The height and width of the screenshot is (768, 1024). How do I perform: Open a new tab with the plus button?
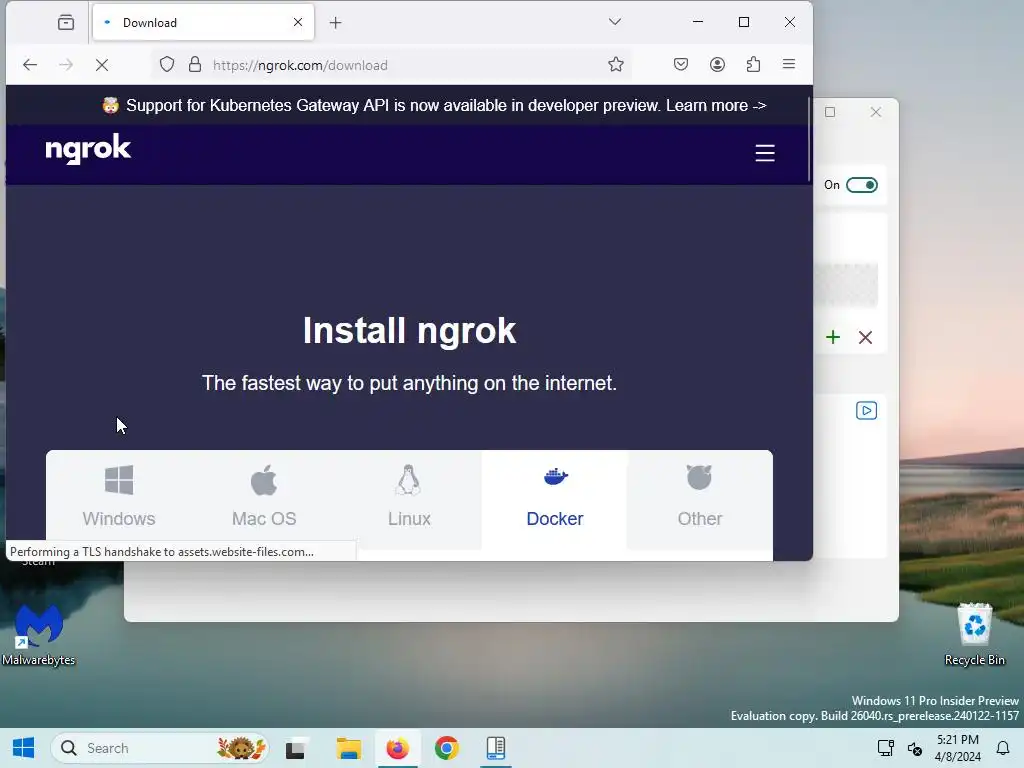[335, 23]
